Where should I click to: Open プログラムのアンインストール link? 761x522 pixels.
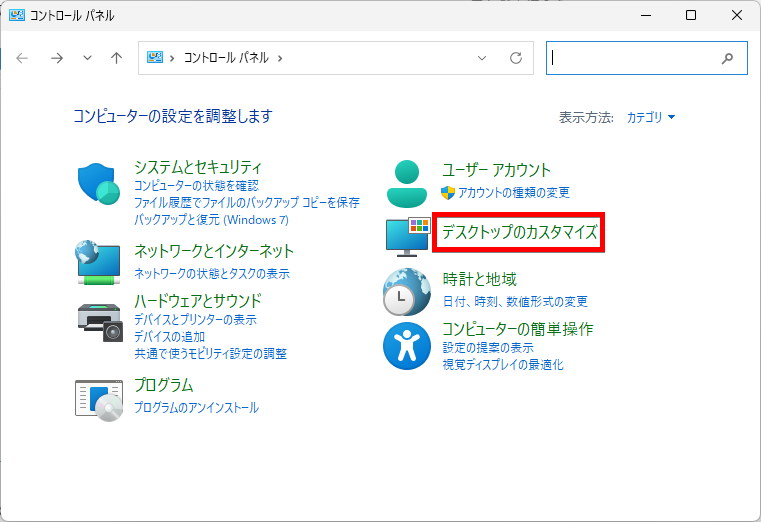pos(197,408)
